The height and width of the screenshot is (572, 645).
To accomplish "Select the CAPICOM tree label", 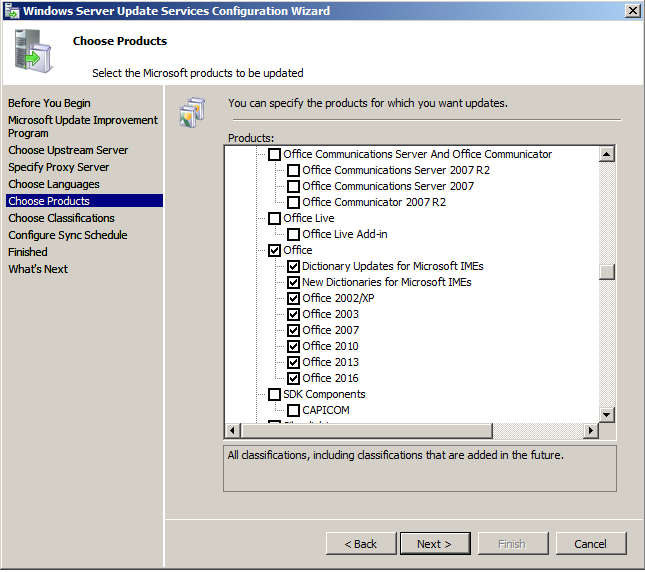I will [326, 411].
